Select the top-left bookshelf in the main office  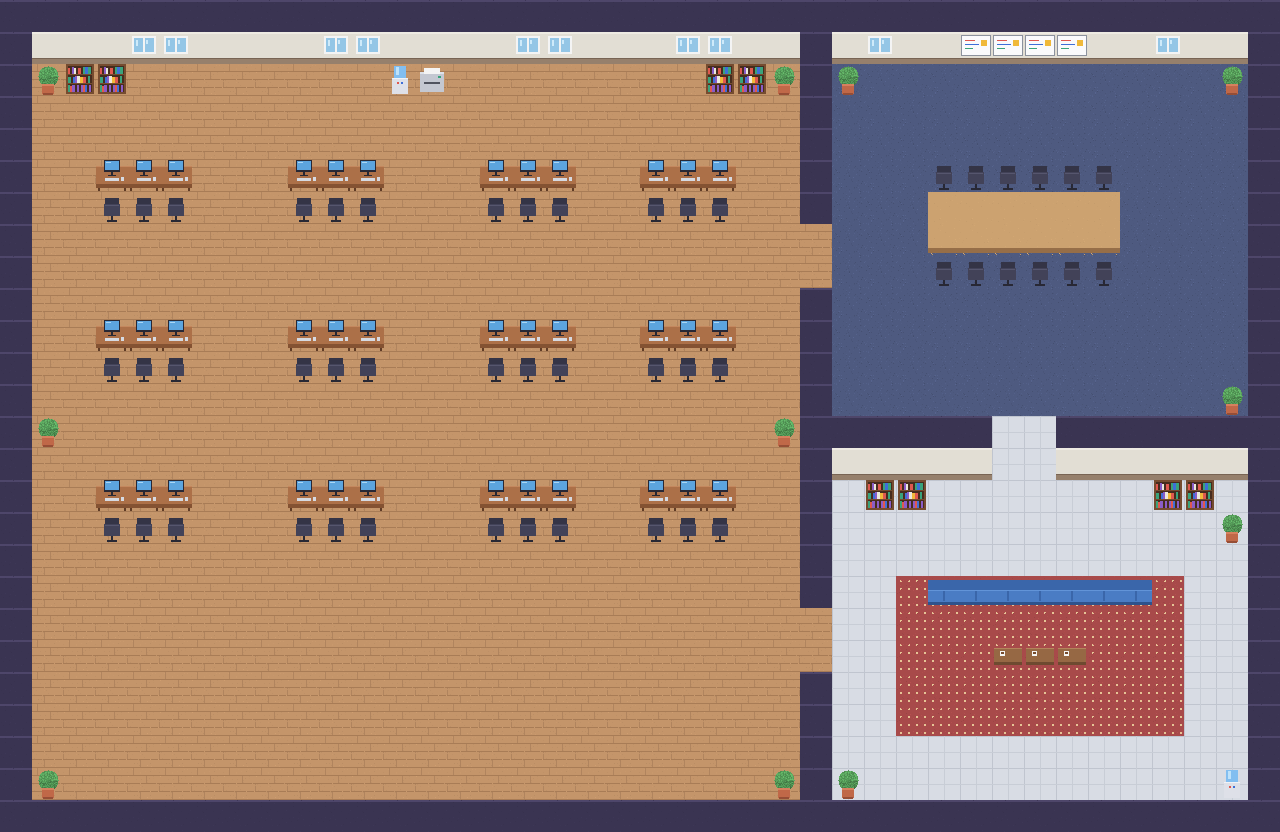tap(80, 79)
